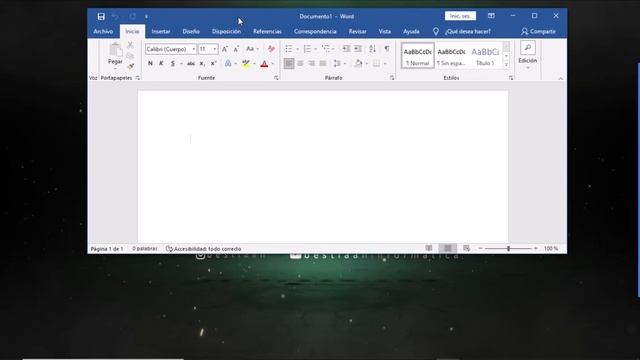Select the Revisar tab
This screenshot has width=640, height=360.
point(358,31)
